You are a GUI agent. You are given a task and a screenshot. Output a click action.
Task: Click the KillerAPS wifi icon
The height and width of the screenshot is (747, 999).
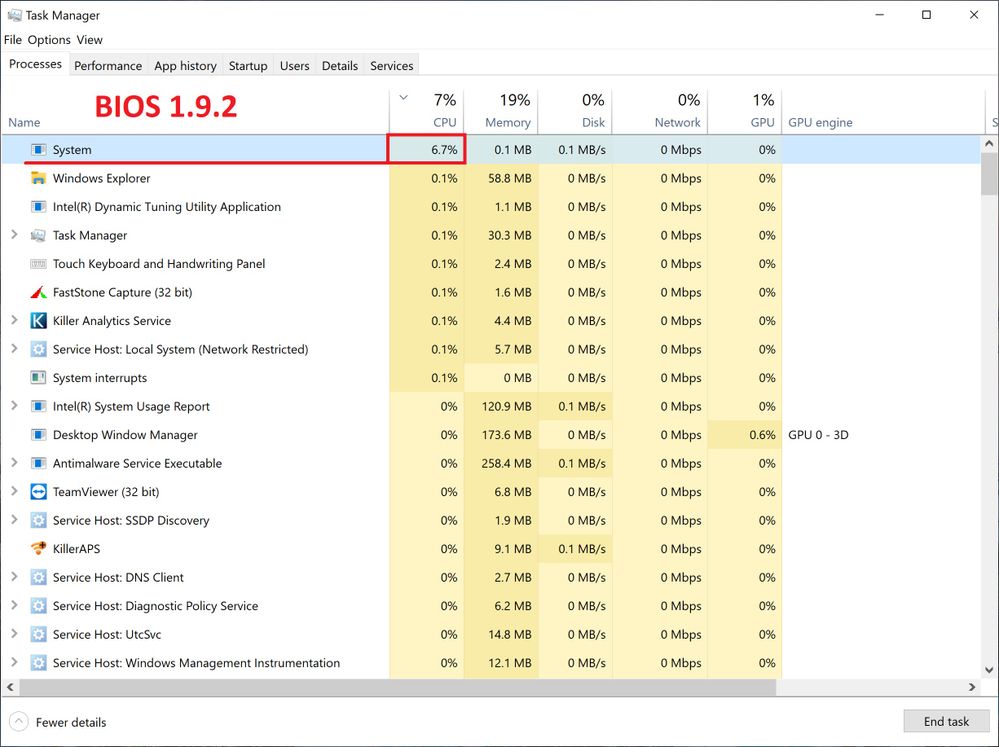pos(38,549)
